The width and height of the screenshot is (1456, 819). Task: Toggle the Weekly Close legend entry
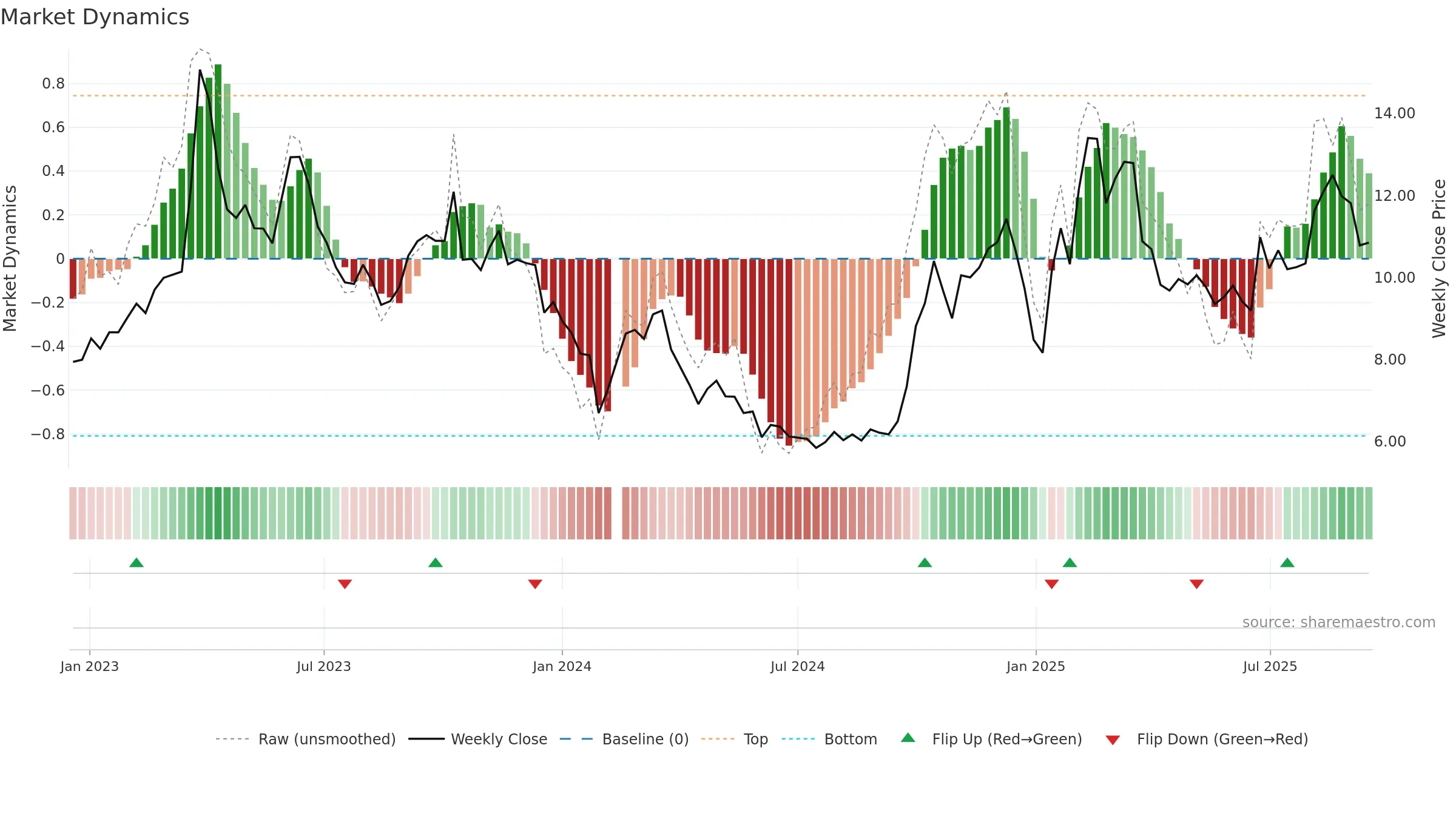click(x=478, y=739)
